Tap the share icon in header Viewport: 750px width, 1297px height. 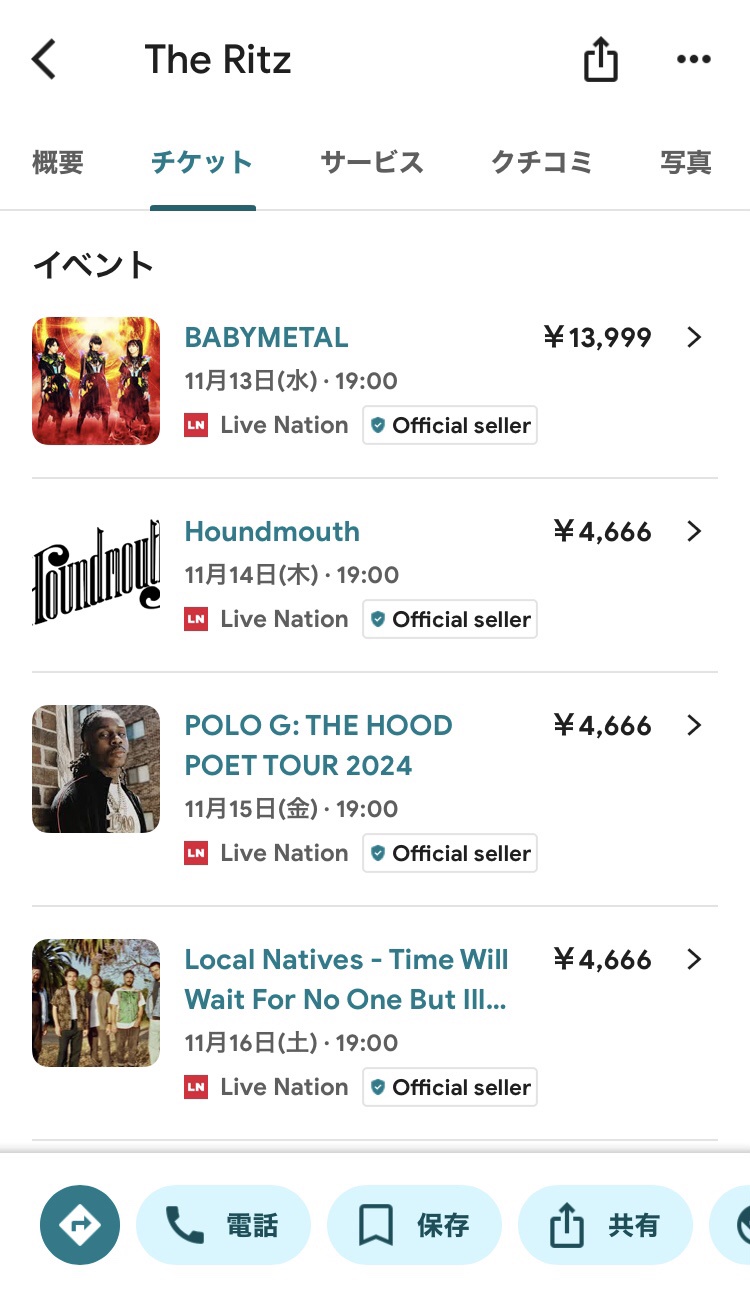coord(601,60)
